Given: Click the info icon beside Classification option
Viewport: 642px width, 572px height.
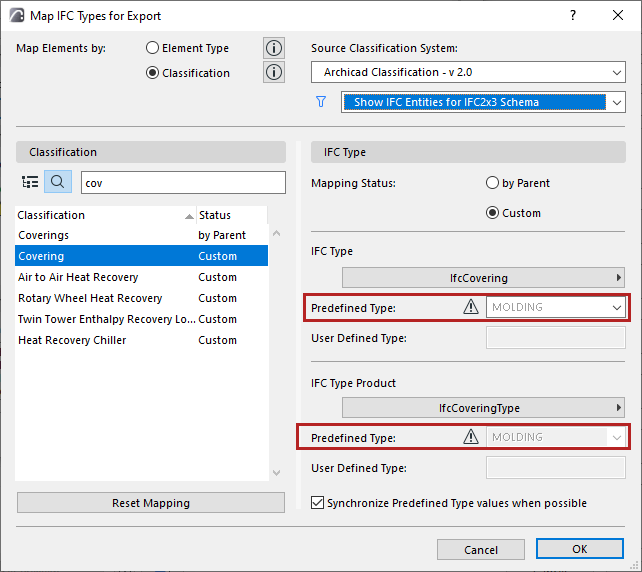Looking at the screenshot, I should point(274,72).
